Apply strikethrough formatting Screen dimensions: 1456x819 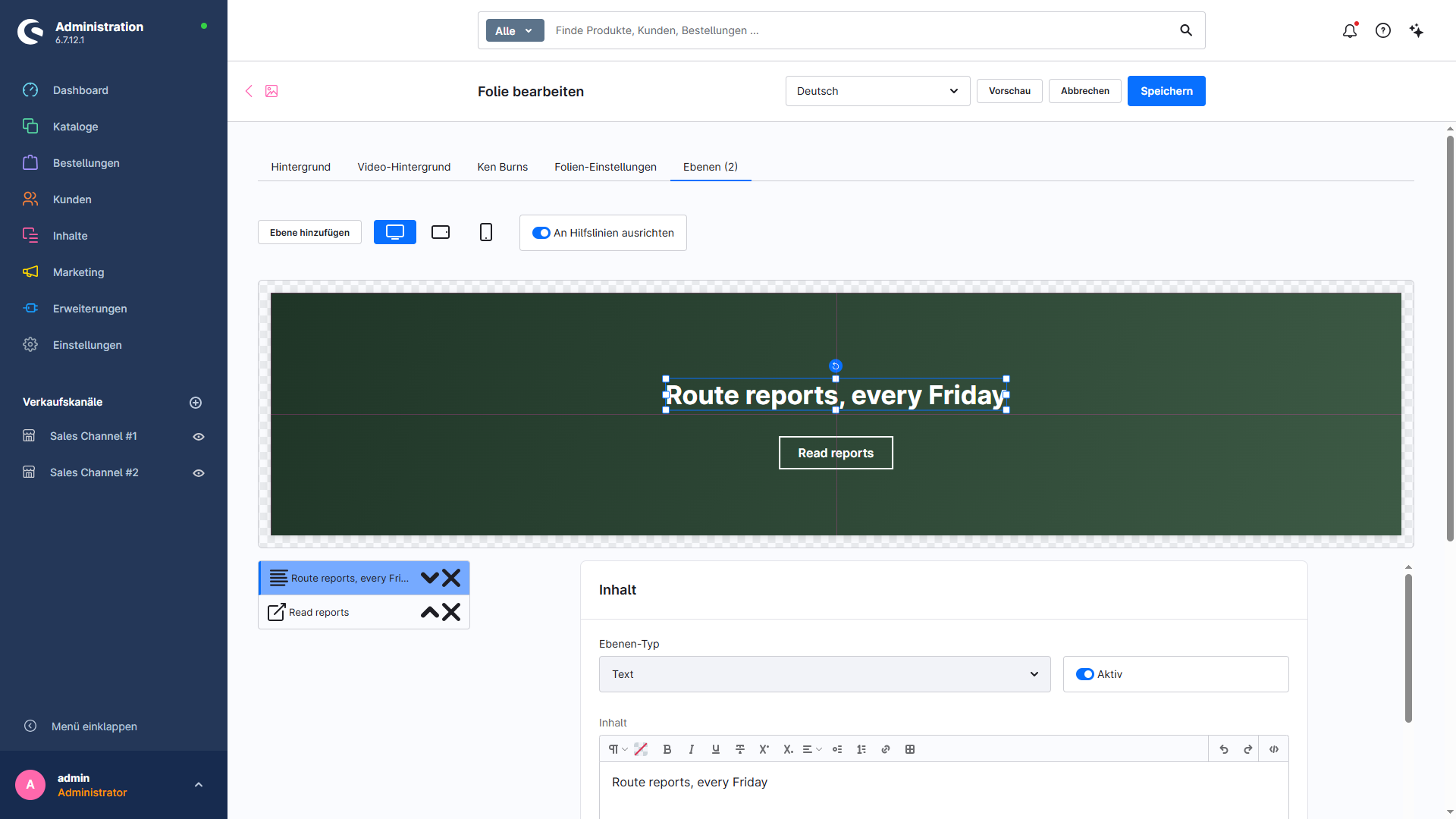coord(740,749)
